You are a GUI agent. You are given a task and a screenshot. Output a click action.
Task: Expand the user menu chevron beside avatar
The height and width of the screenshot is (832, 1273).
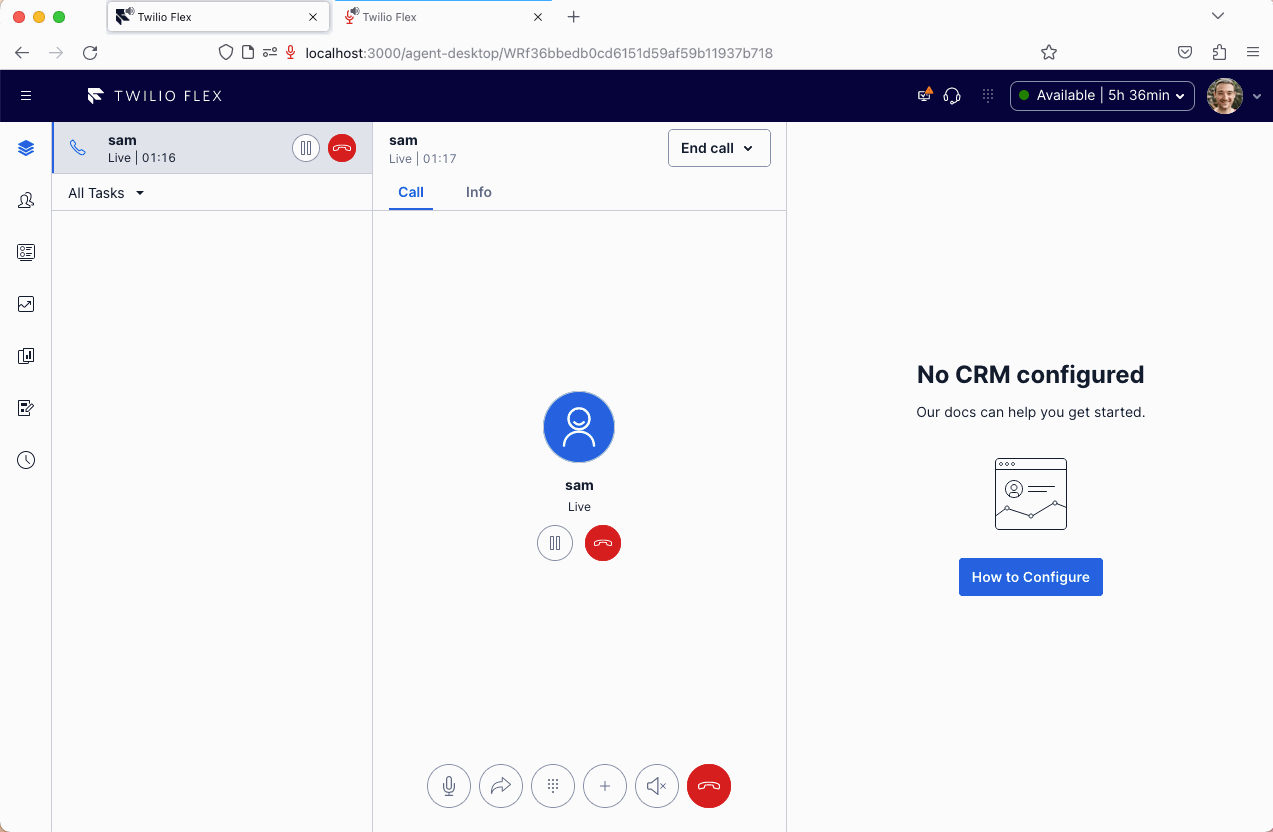pos(1257,96)
